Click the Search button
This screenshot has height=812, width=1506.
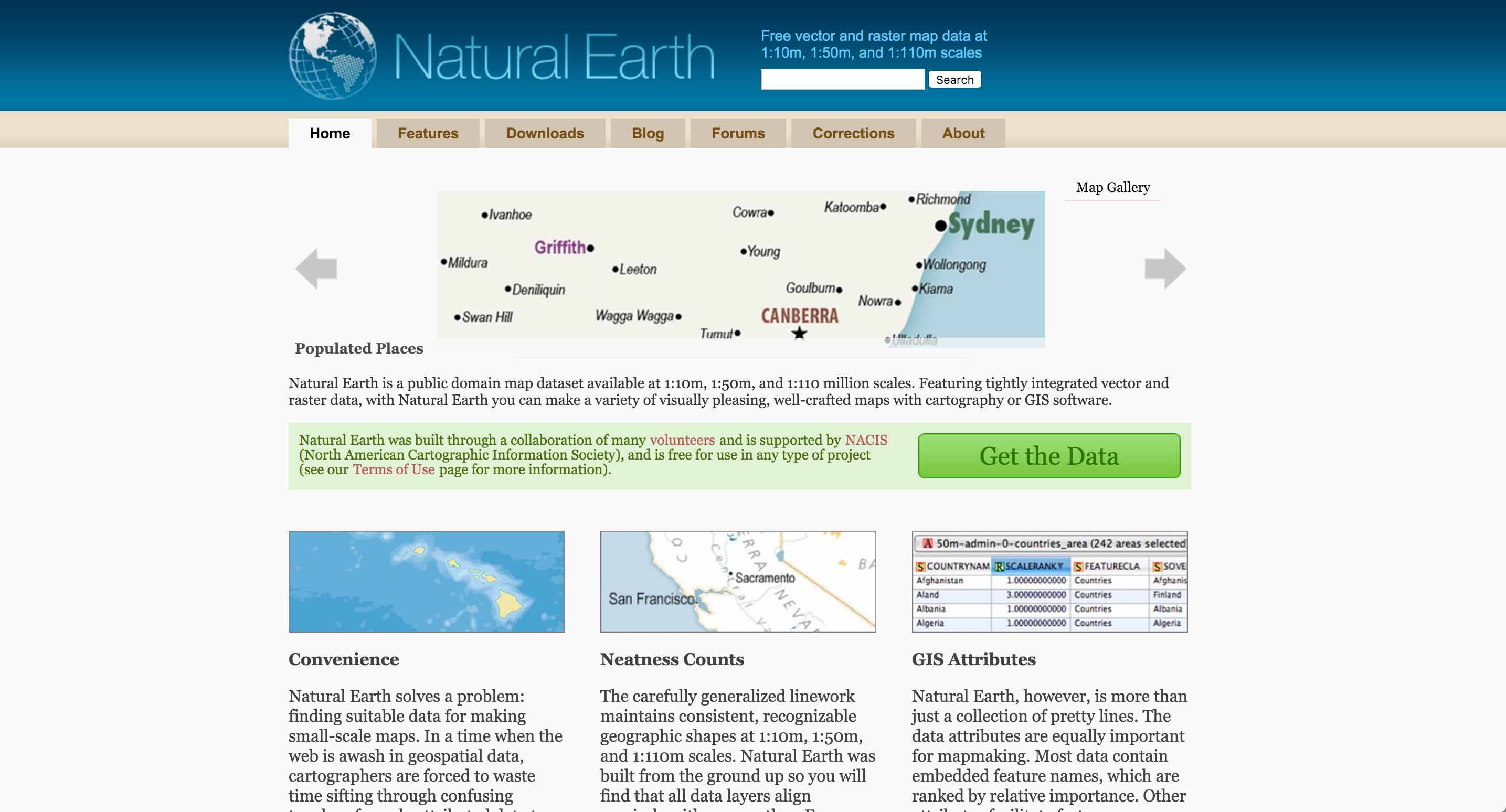(954, 80)
